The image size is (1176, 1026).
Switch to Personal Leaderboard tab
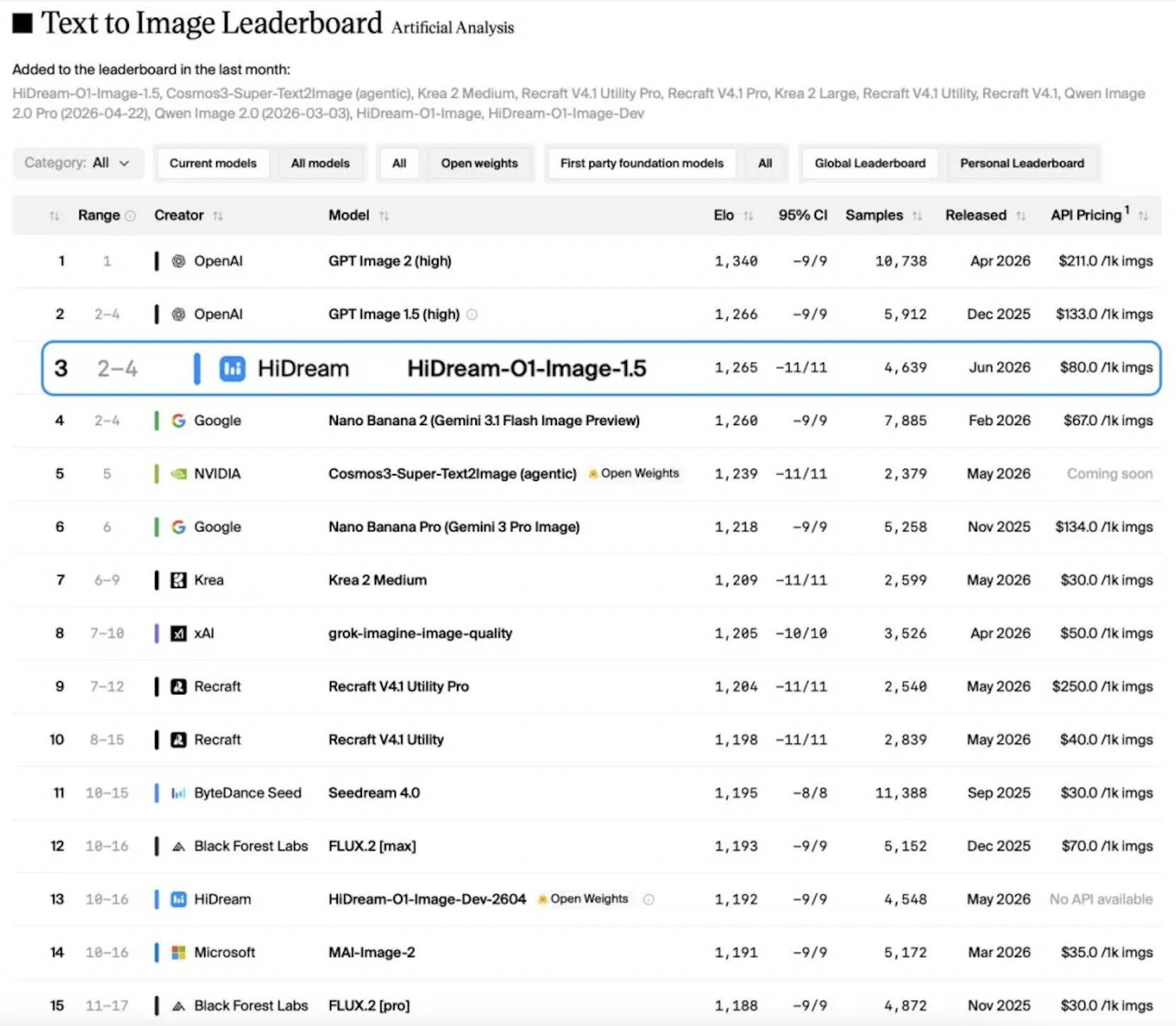coord(1022,163)
